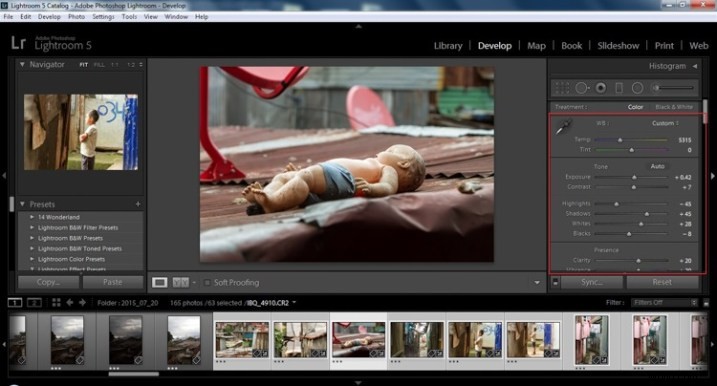
Task: Show main window display button 1
Action: (x=15, y=303)
